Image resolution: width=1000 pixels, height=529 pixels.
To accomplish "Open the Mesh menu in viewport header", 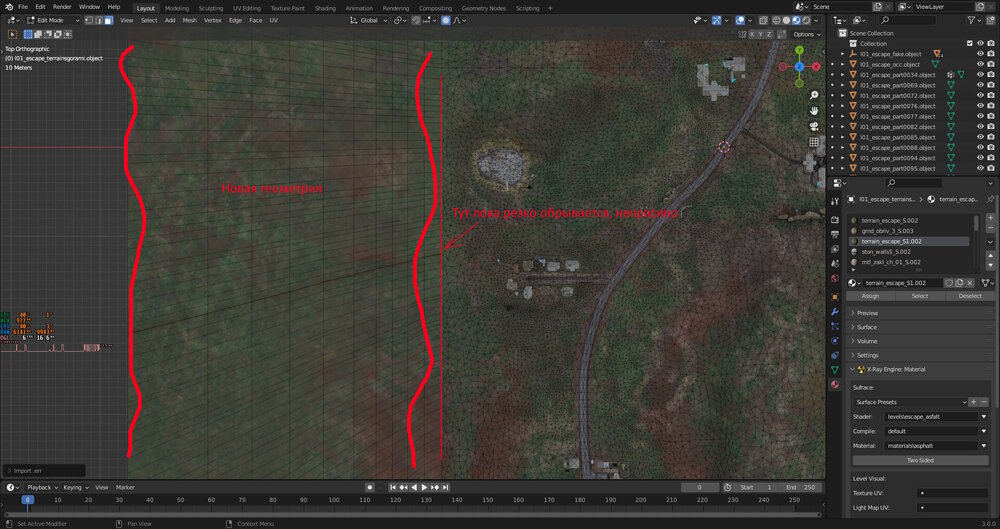I will pos(189,20).
